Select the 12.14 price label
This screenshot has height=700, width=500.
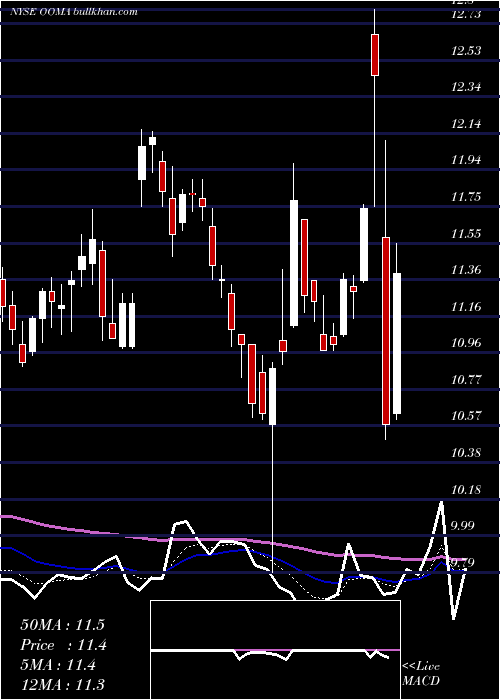[466, 124]
